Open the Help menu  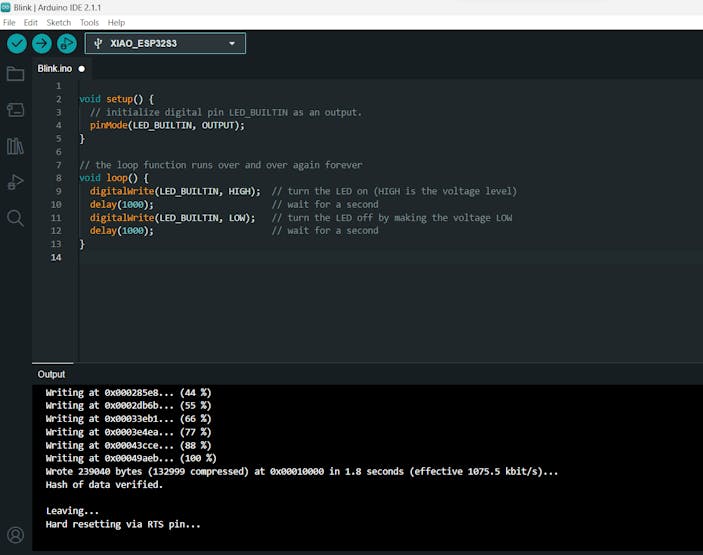click(116, 22)
